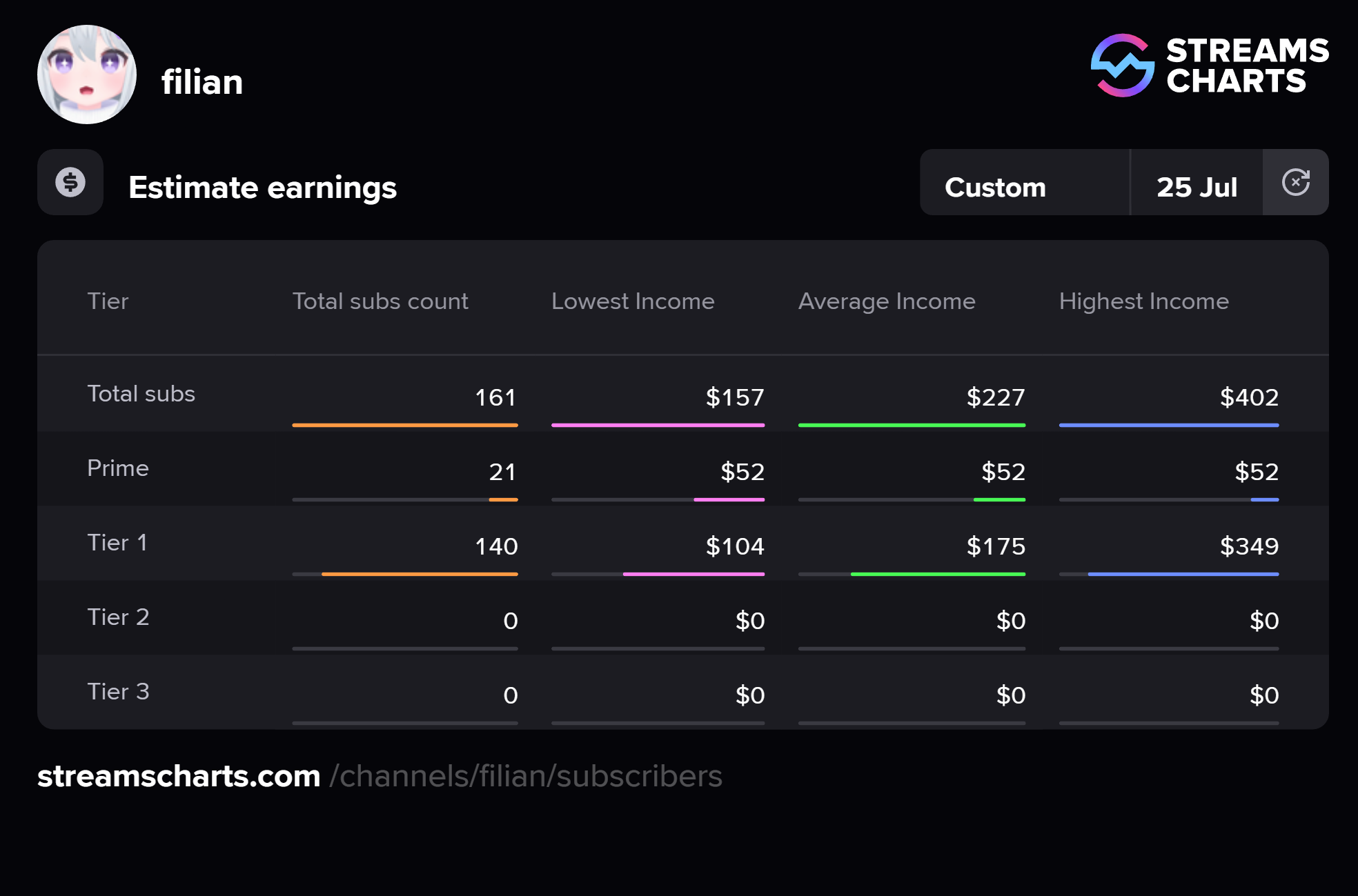Click the Lowest Income column header

pos(633,301)
